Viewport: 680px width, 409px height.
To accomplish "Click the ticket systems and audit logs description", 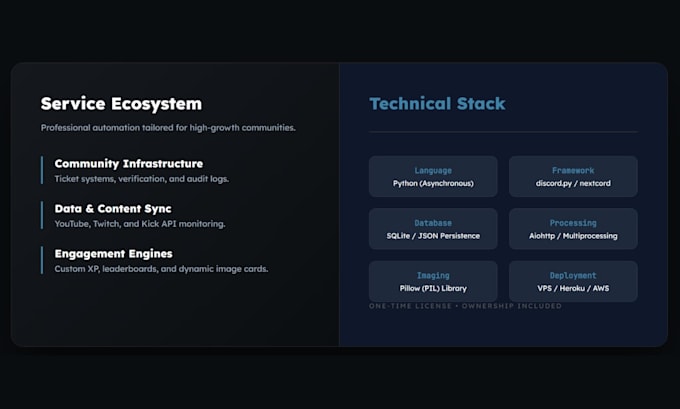I will point(142,179).
